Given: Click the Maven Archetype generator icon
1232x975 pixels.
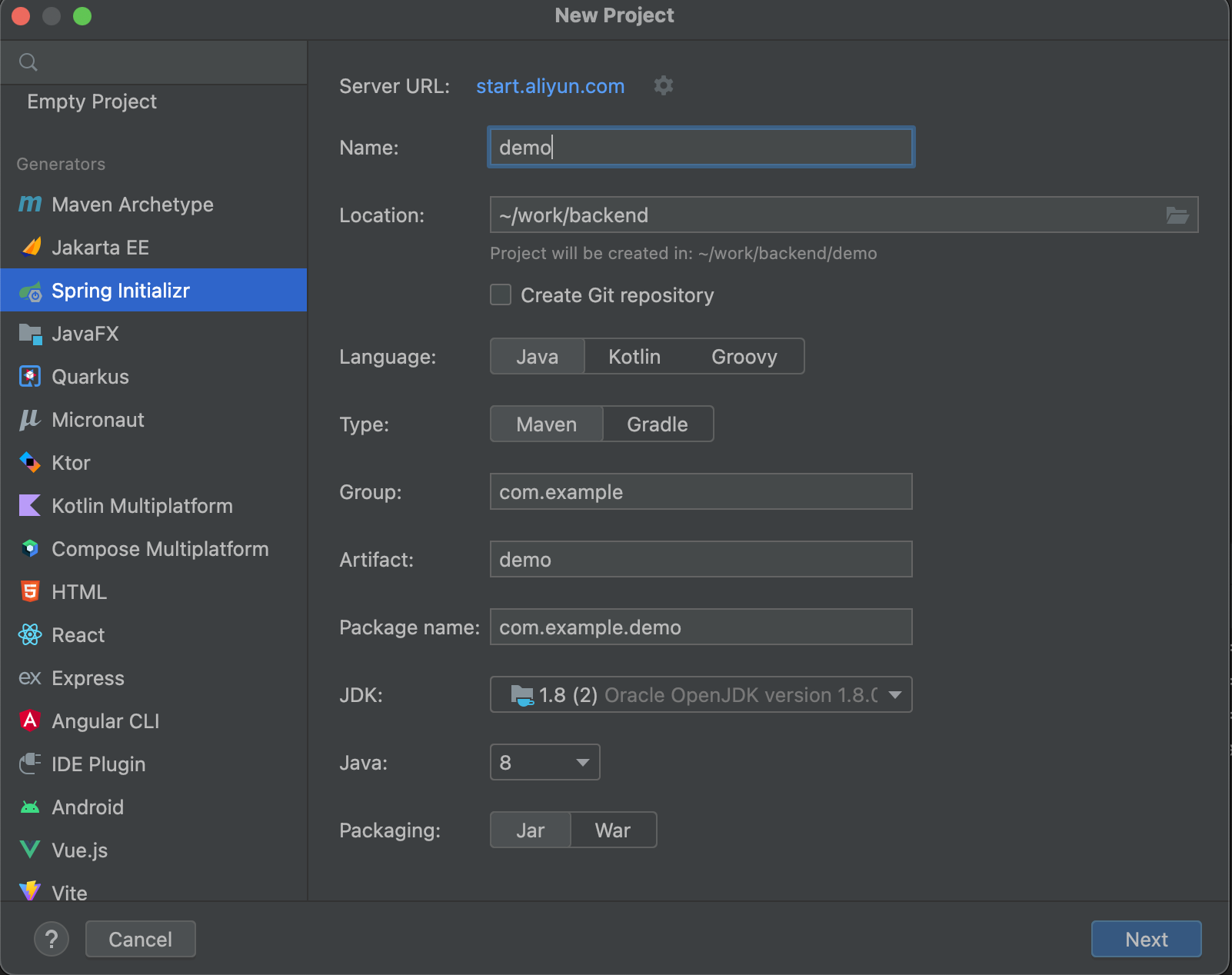Looking at the screenshot, I should tap(30, 204).
